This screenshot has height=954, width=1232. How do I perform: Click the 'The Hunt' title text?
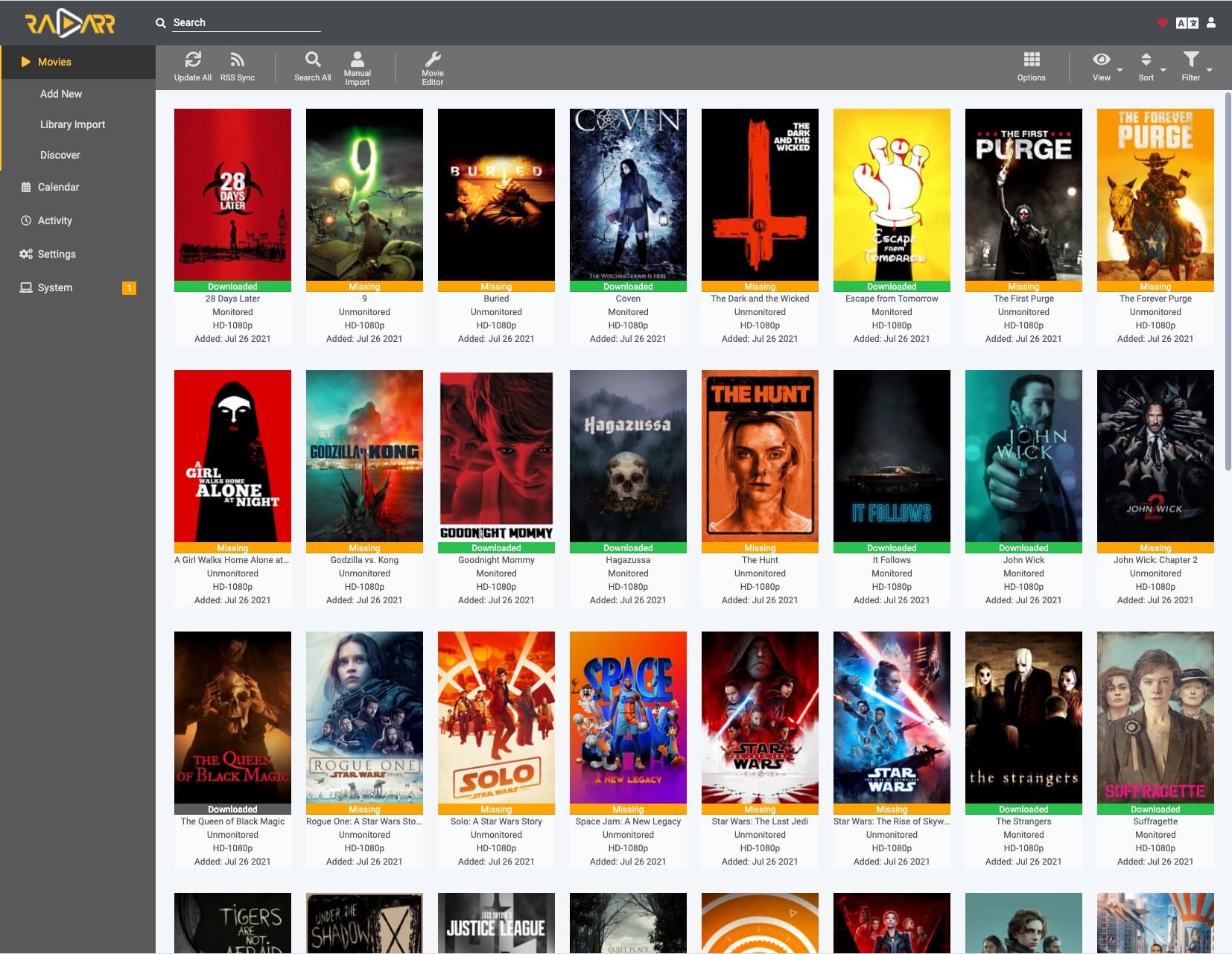coord(760,560)
